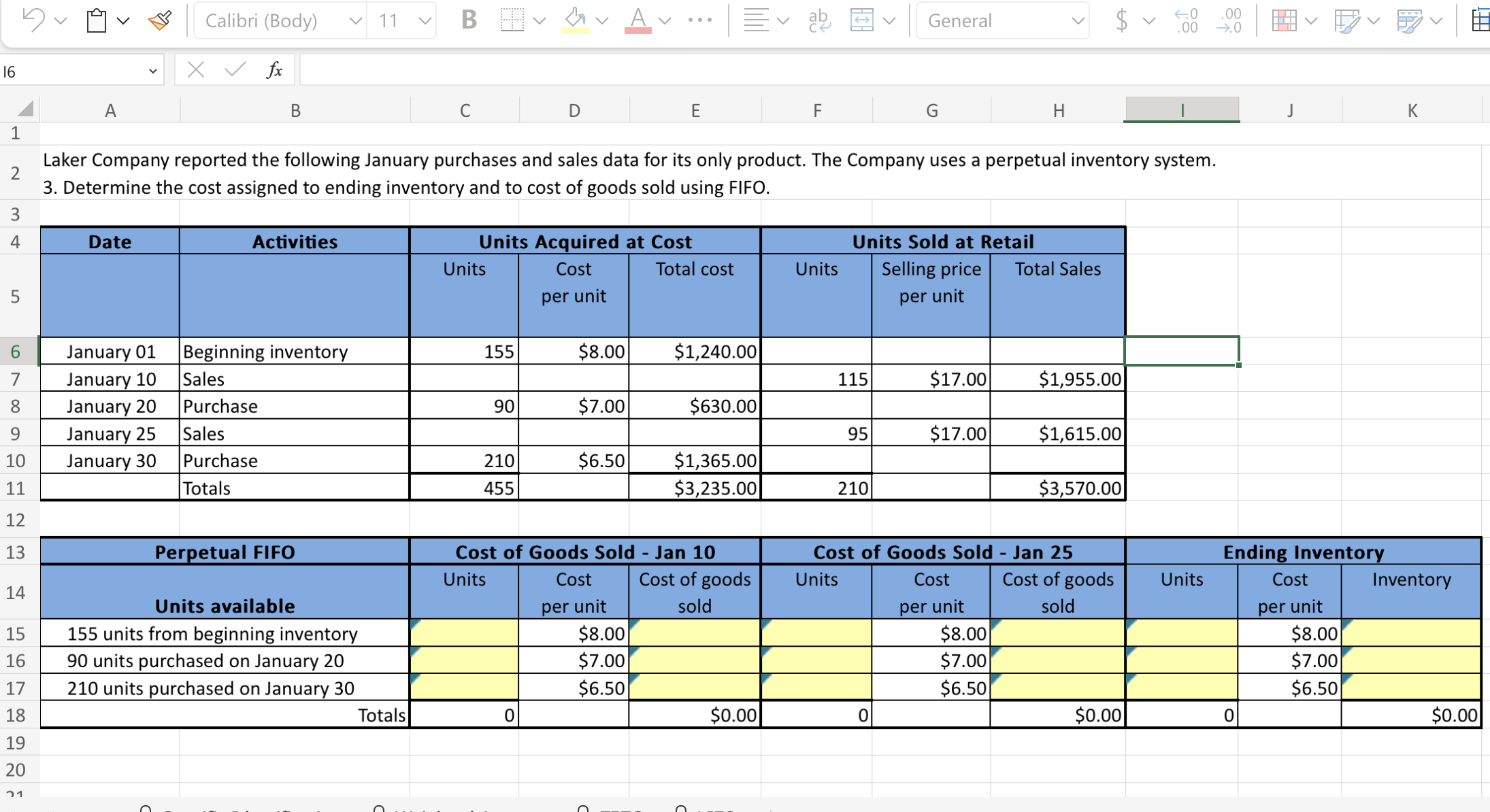Screen dimensions: 1490x812
Task: Open the Calibri (Body) font dropdown
Action: tap(354, 20)
